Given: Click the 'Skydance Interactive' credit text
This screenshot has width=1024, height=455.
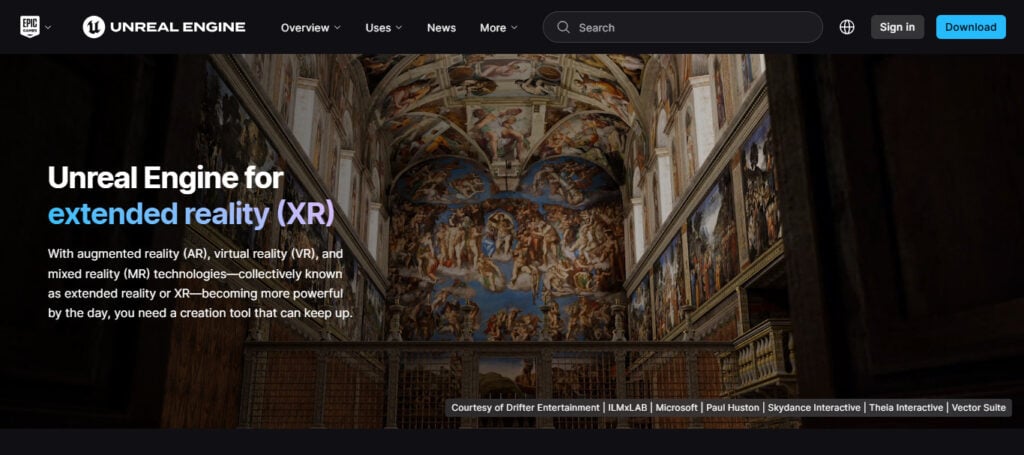Looking at the screenshot, I should (814, 407).
